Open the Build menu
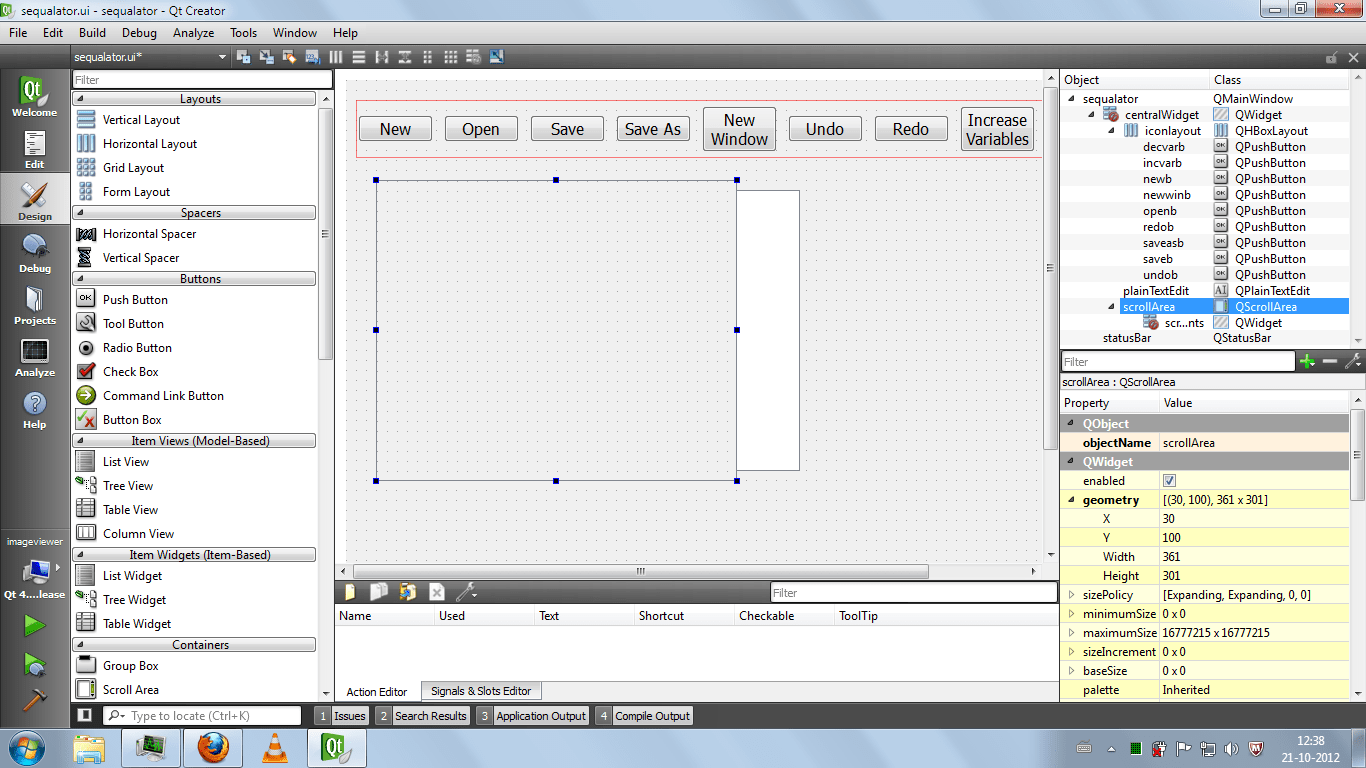The height and width of the screenshot is (768, 1366). tap(92, 32)
